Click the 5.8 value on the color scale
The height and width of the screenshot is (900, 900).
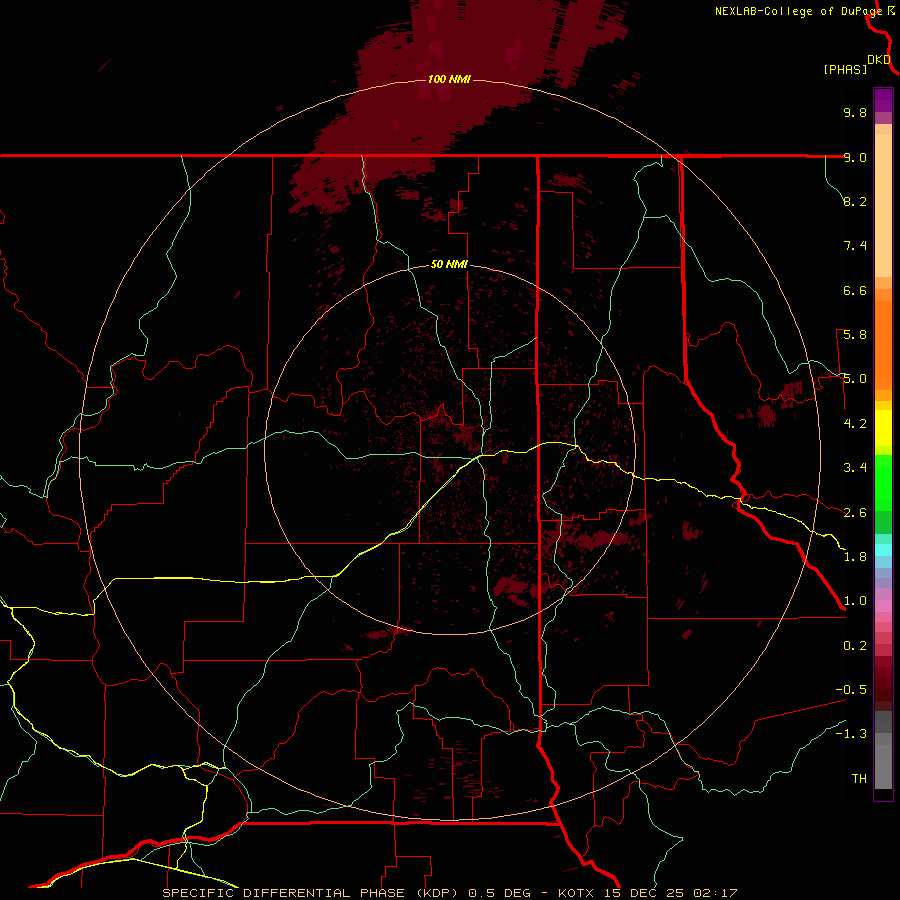(855, 335)
